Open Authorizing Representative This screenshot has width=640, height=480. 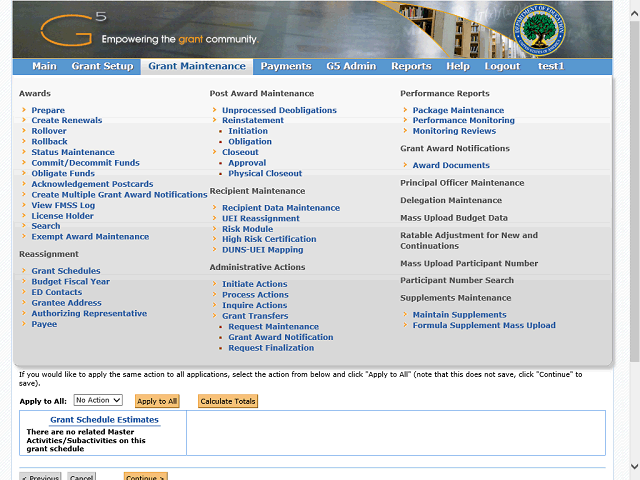click(89, 313)
